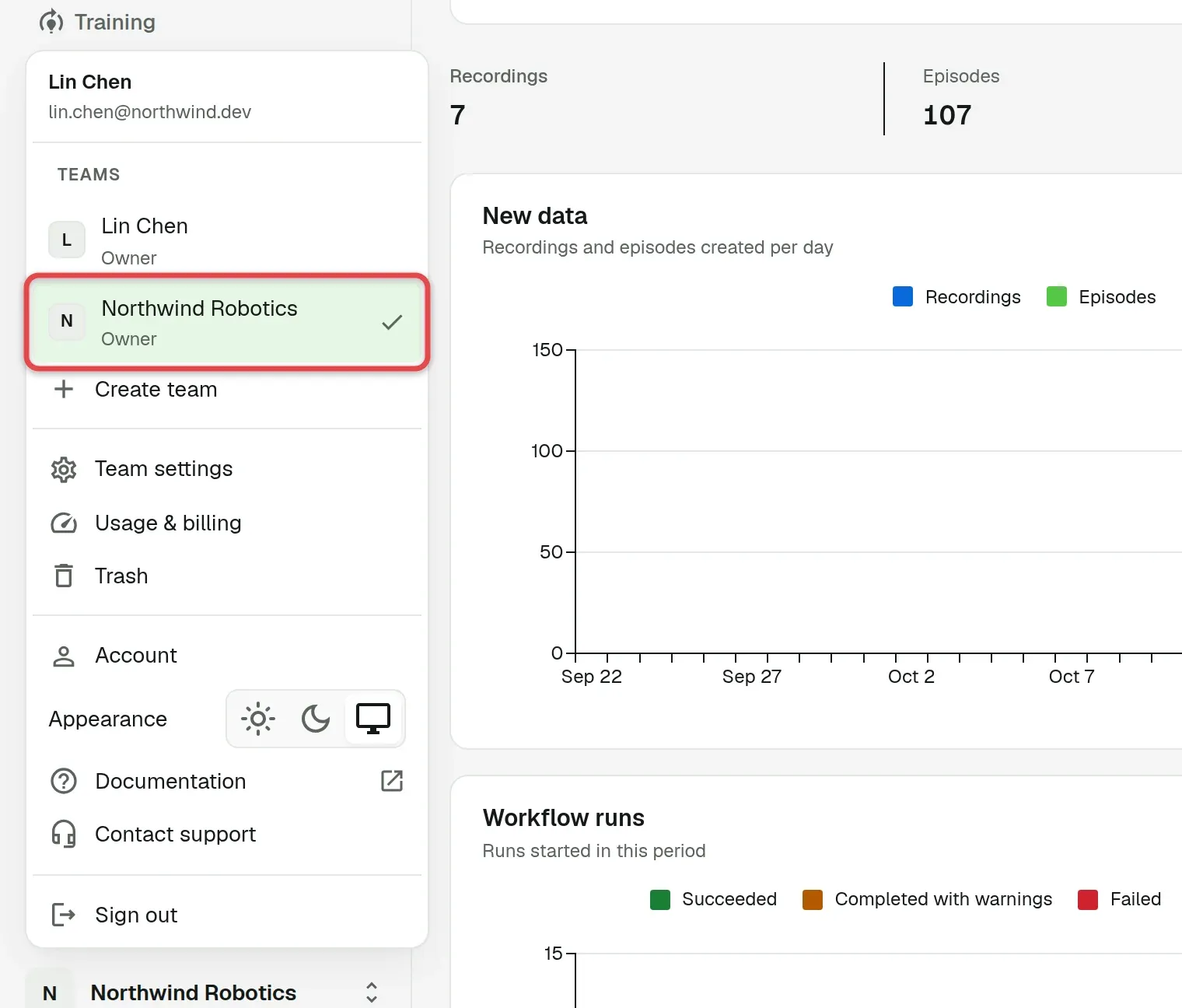The image size is (1182, 1008).
Task: Open Documentation link
Action: [x=227, y=781]
